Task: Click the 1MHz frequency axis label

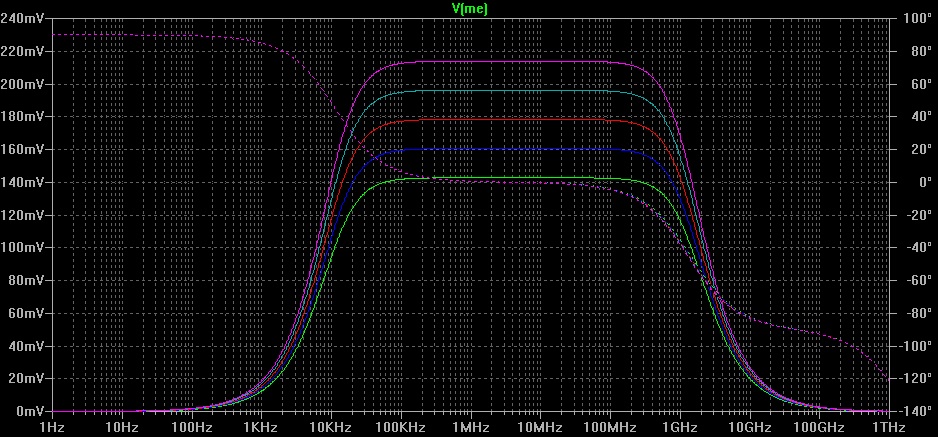Action: 470,427
